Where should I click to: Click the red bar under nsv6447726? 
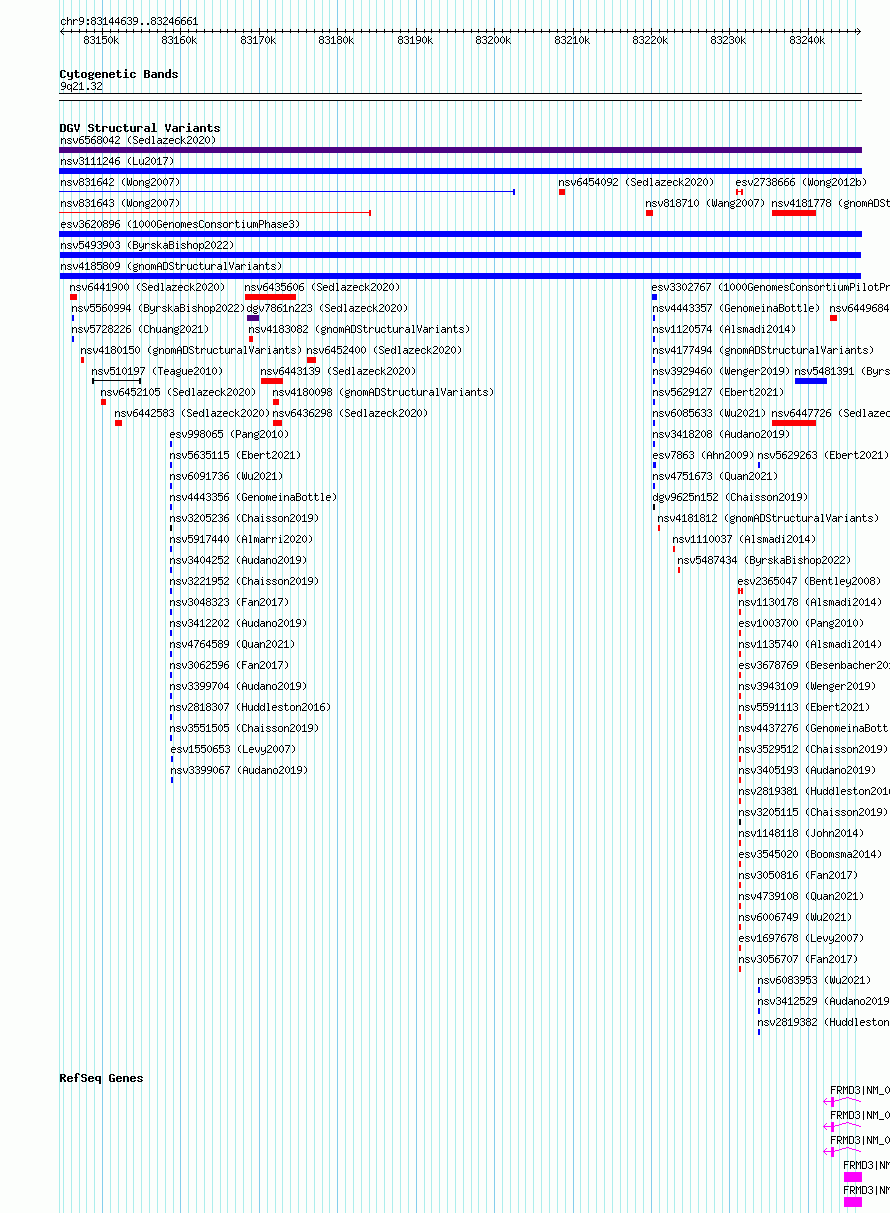tap(794, 423)
